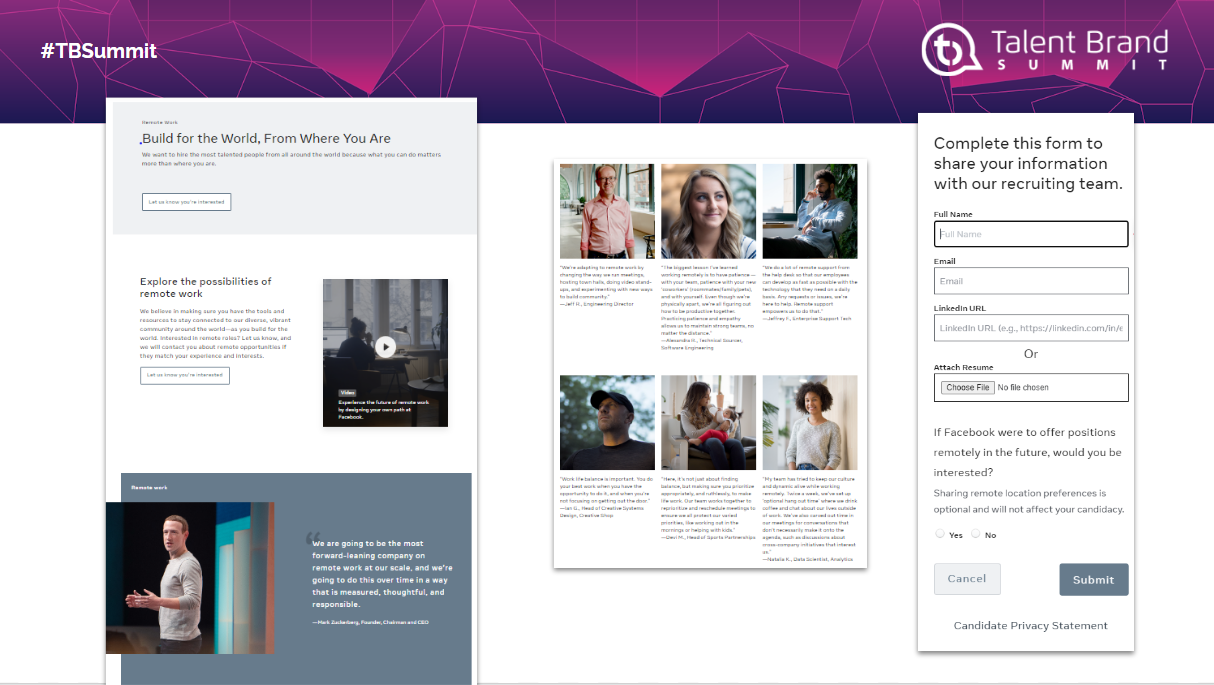Open the Candidate Privacy Statement link
Screen dimensions: 1214x685
coord(1031,626)
